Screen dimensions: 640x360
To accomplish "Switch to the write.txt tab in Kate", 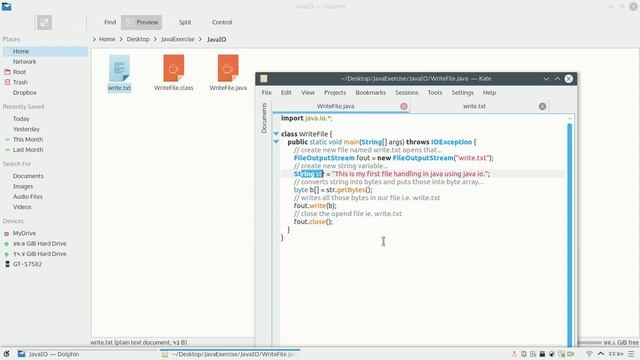I will 474,106.
